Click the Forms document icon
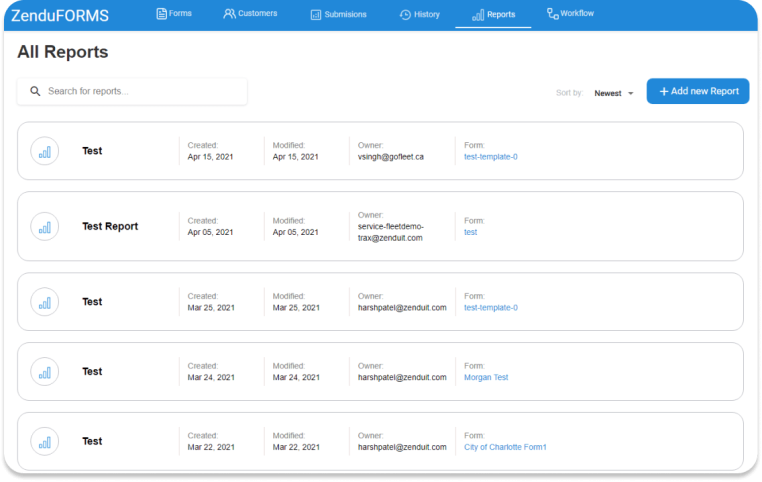This screenshot has height=482, width=762. [x=161, y=14]
